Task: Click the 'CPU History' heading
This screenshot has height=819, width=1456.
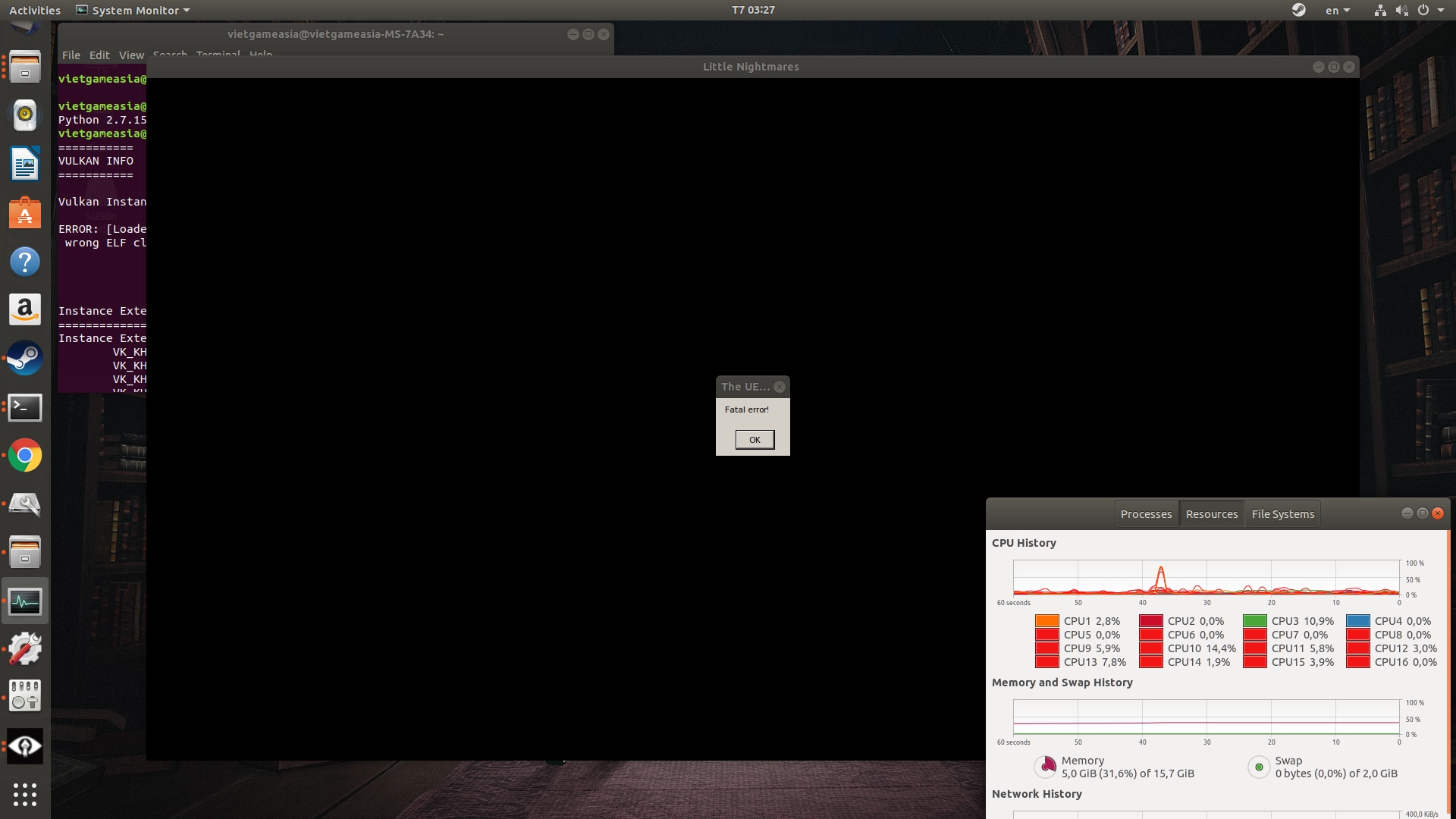Action: [1024, 543]
